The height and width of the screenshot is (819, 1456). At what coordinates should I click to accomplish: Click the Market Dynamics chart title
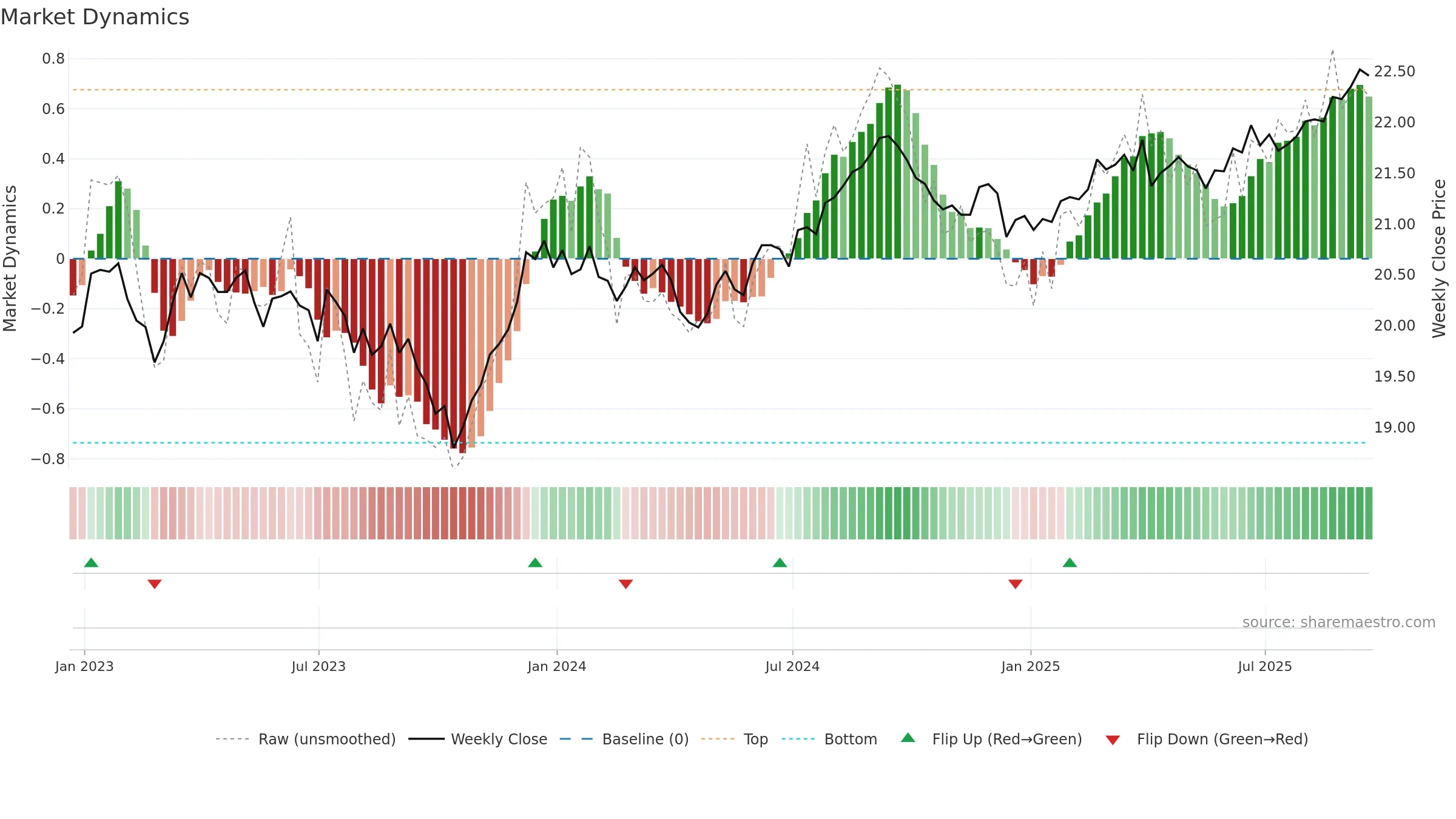(x=95, y=17)
